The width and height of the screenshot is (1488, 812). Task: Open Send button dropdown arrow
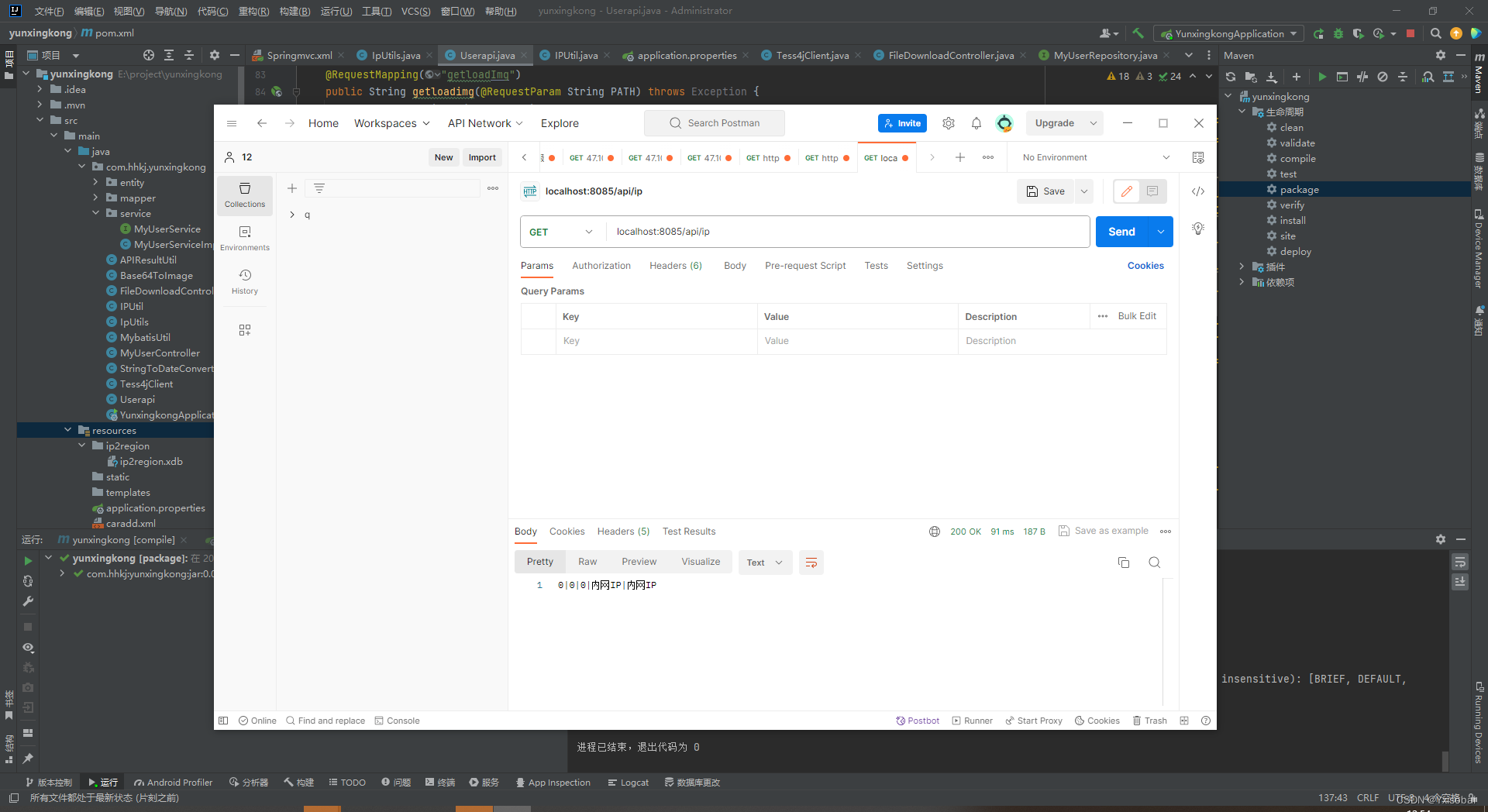click(x=1160, y=232)
